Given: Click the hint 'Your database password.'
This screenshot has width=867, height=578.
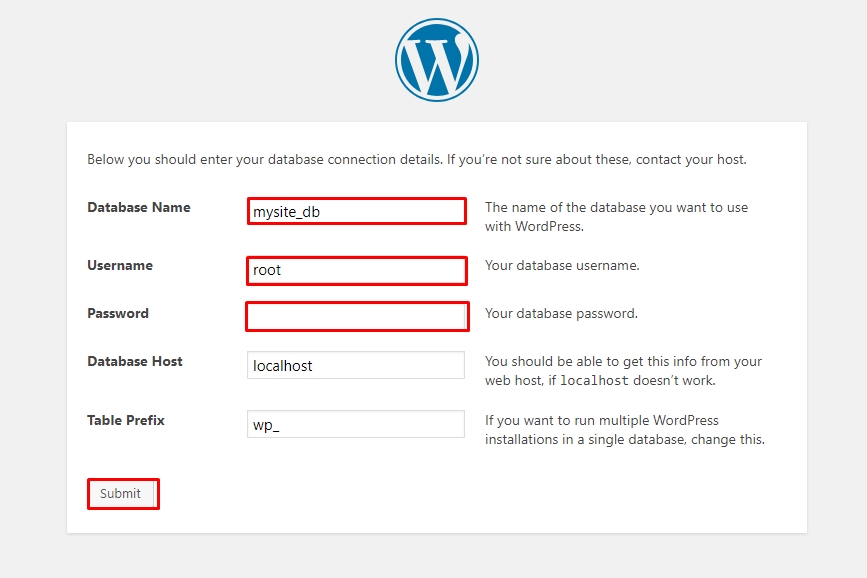Looking at the screenshot, I should click(x=561, y=314).
